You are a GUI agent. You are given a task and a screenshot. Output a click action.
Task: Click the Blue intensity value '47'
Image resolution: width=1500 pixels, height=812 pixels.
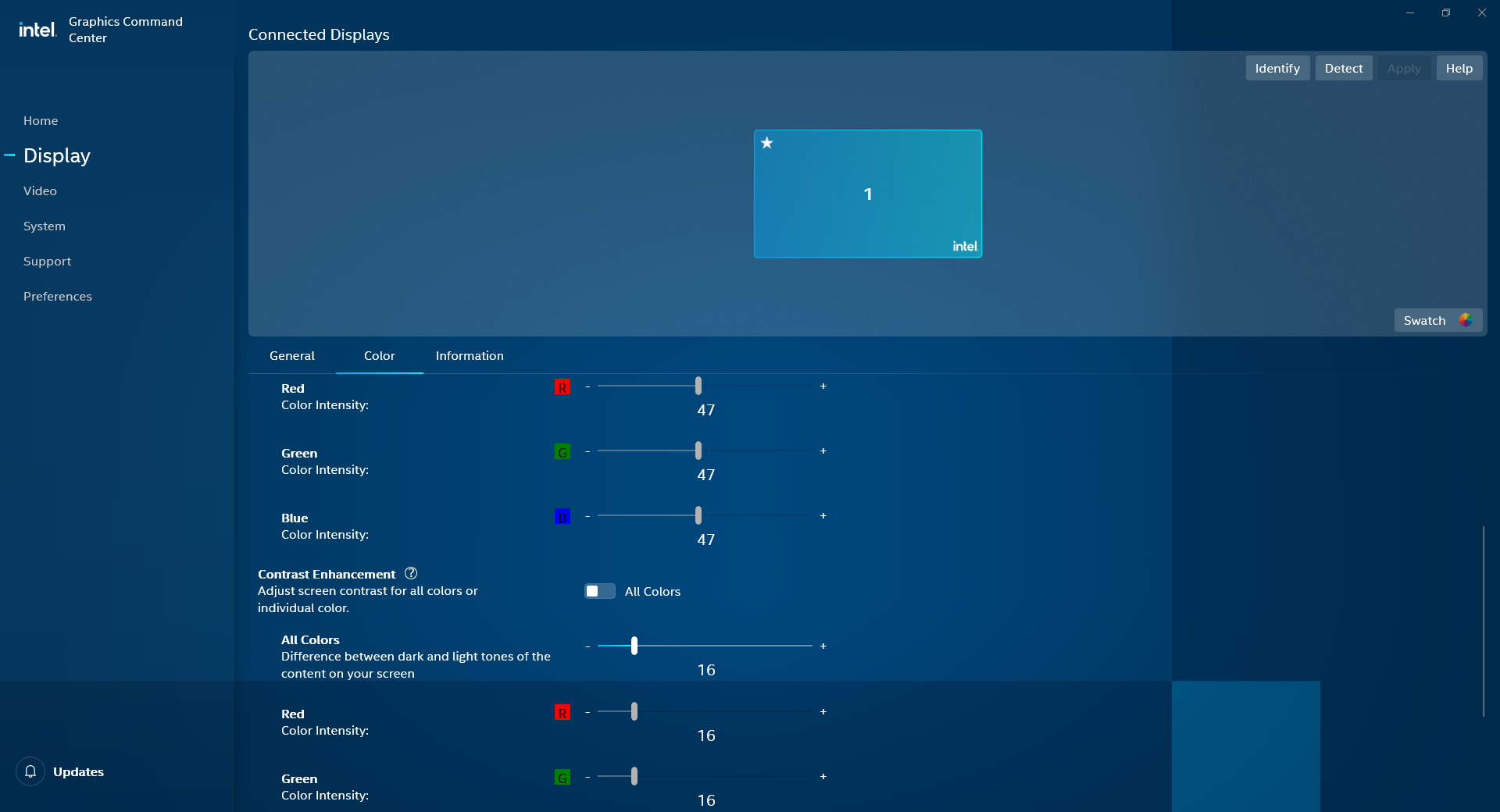[x=706, y=540]
